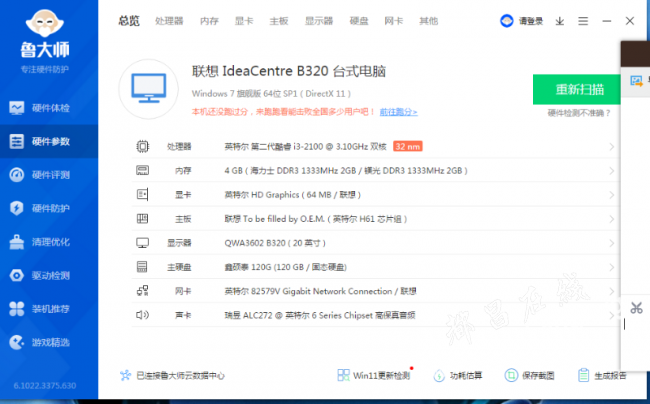This screenshot has height=404, width=650.
Task: Open the hamburger main menu
Action: tap(583, 21)
